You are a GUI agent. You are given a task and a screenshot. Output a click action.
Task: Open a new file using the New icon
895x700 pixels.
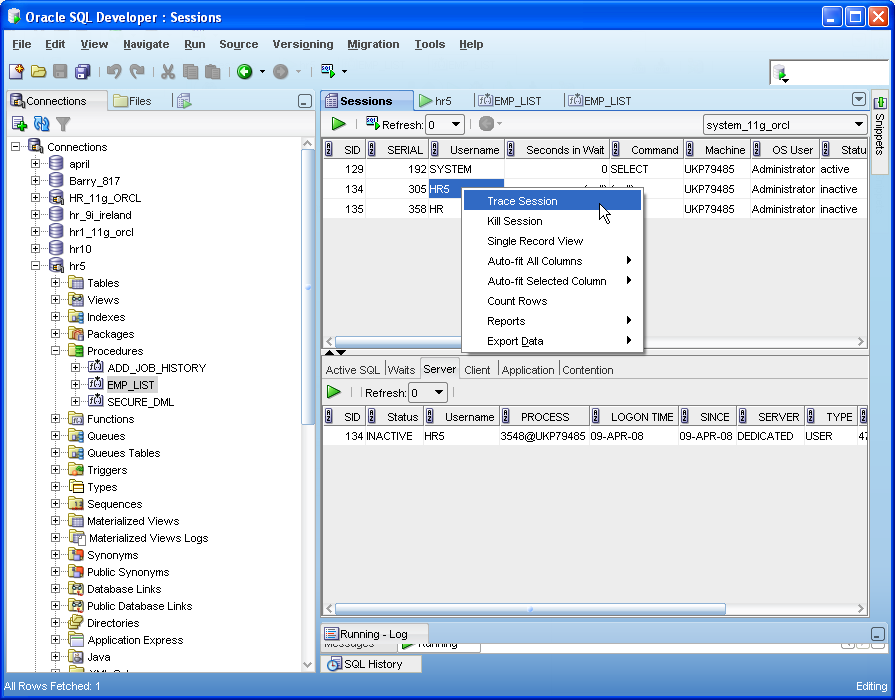tap(15, 71)
